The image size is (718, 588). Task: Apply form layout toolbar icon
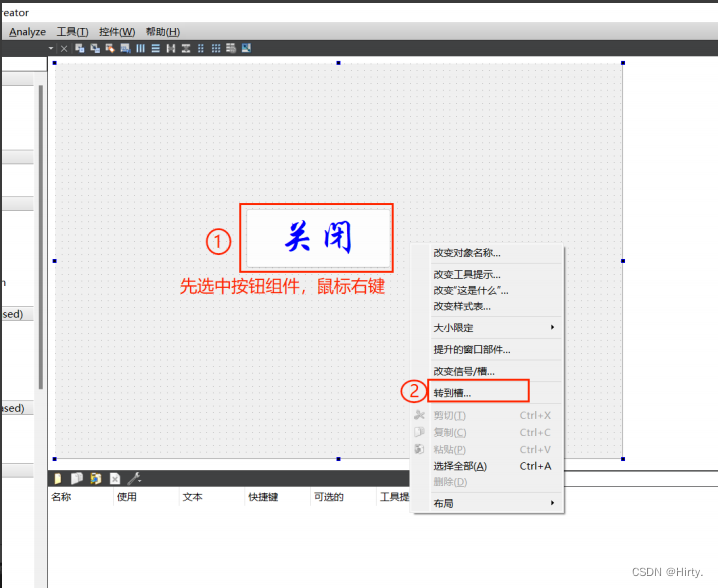[201, 48]
